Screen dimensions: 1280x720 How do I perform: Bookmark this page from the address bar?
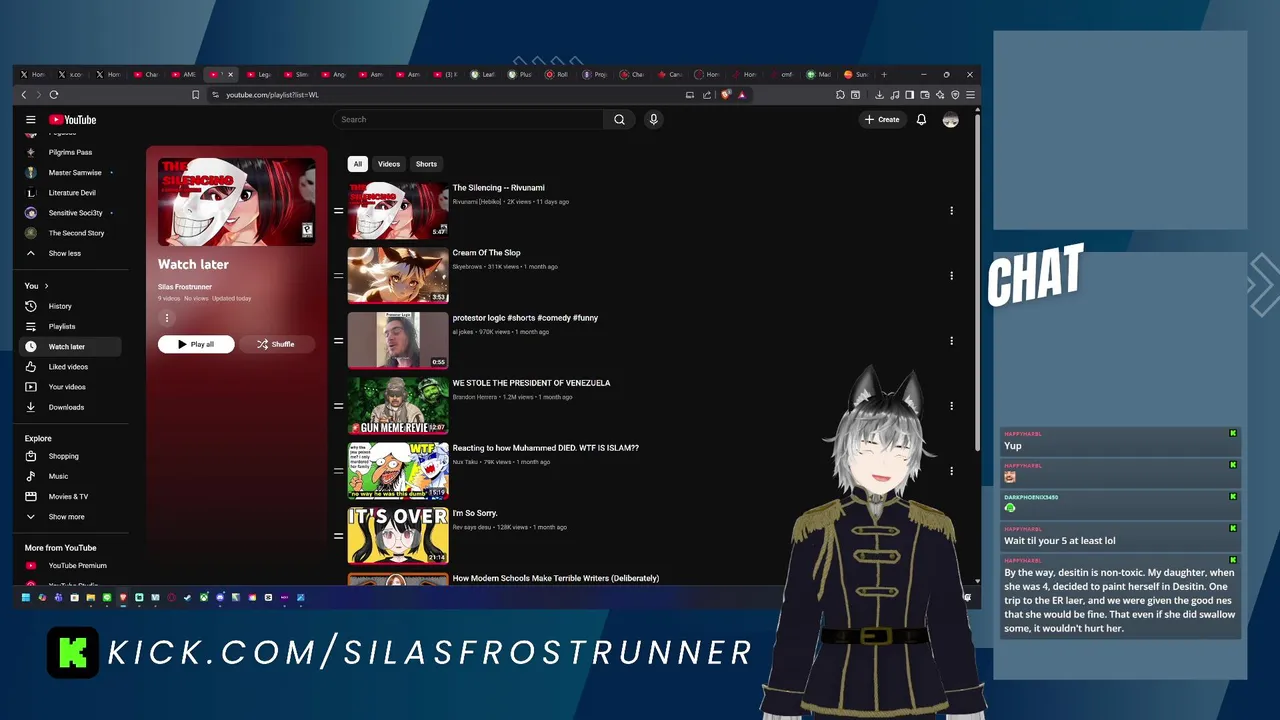(x=196, y=95)
